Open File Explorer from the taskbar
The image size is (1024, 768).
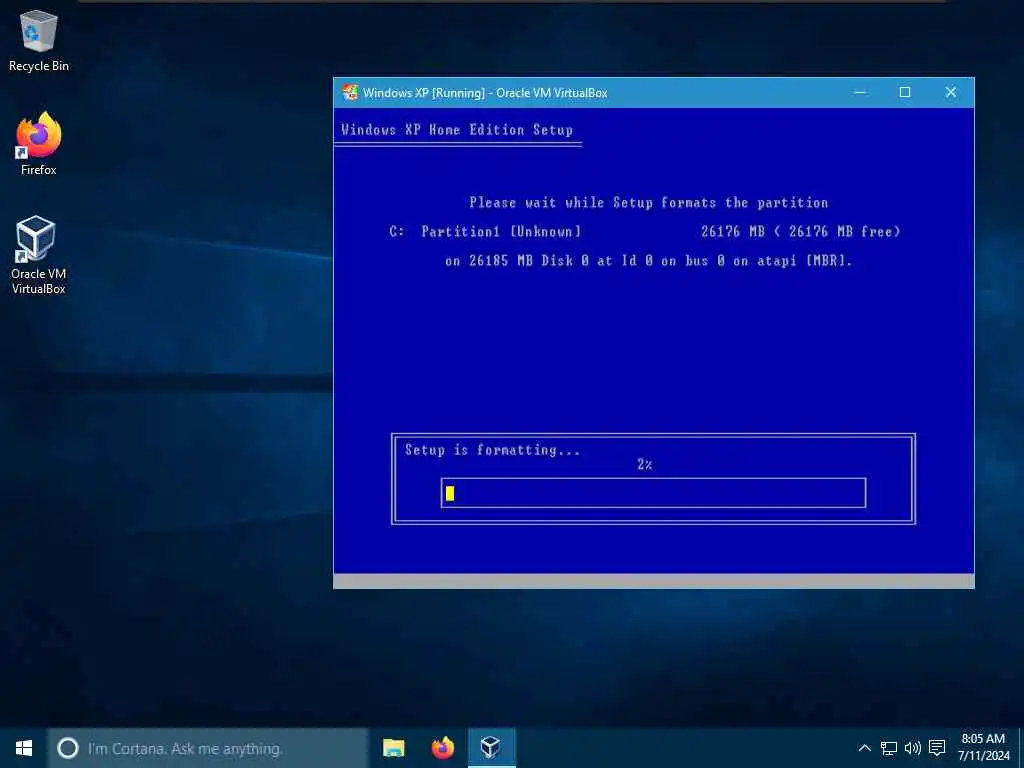[394, 748]
